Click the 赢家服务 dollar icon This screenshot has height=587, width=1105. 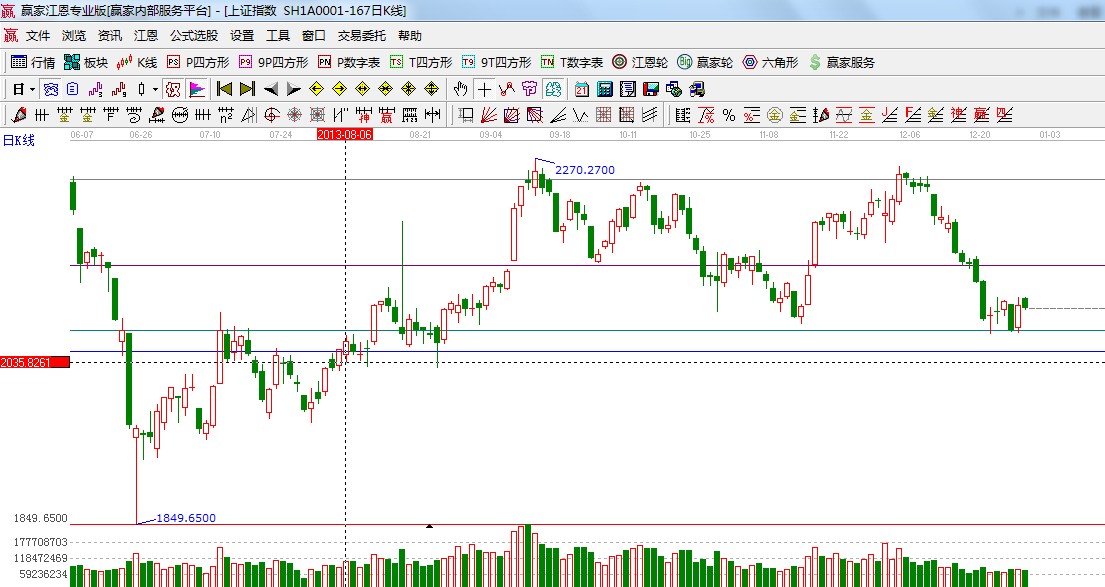(x=815, y=62)
